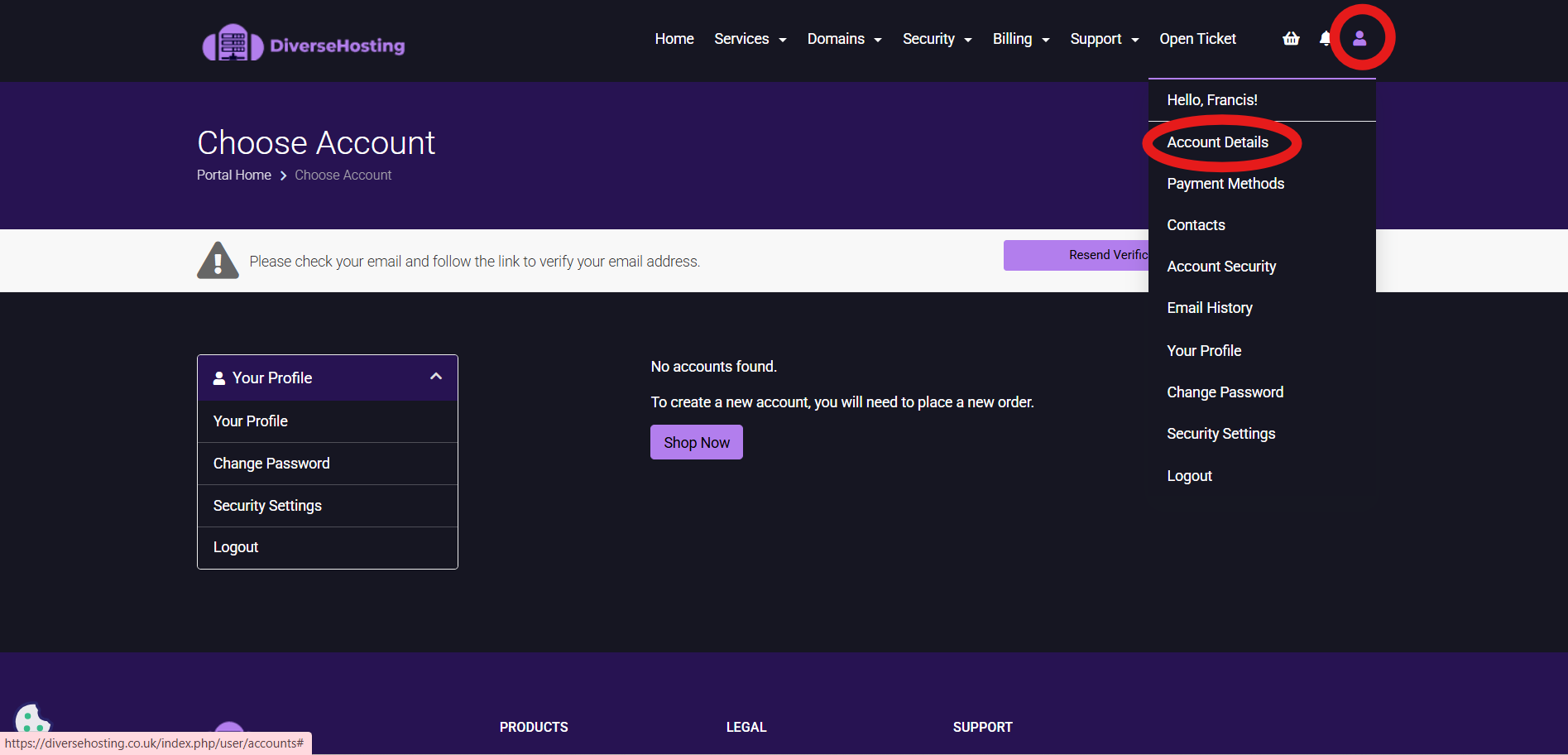Click the notifications bell icon
The image size is (1568, 755).
coord(1325,39)
